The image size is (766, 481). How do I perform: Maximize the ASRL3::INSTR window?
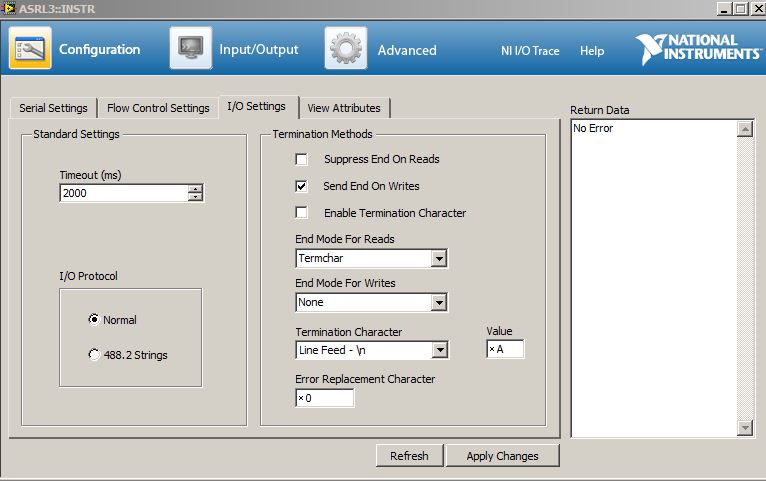point(741,8)
